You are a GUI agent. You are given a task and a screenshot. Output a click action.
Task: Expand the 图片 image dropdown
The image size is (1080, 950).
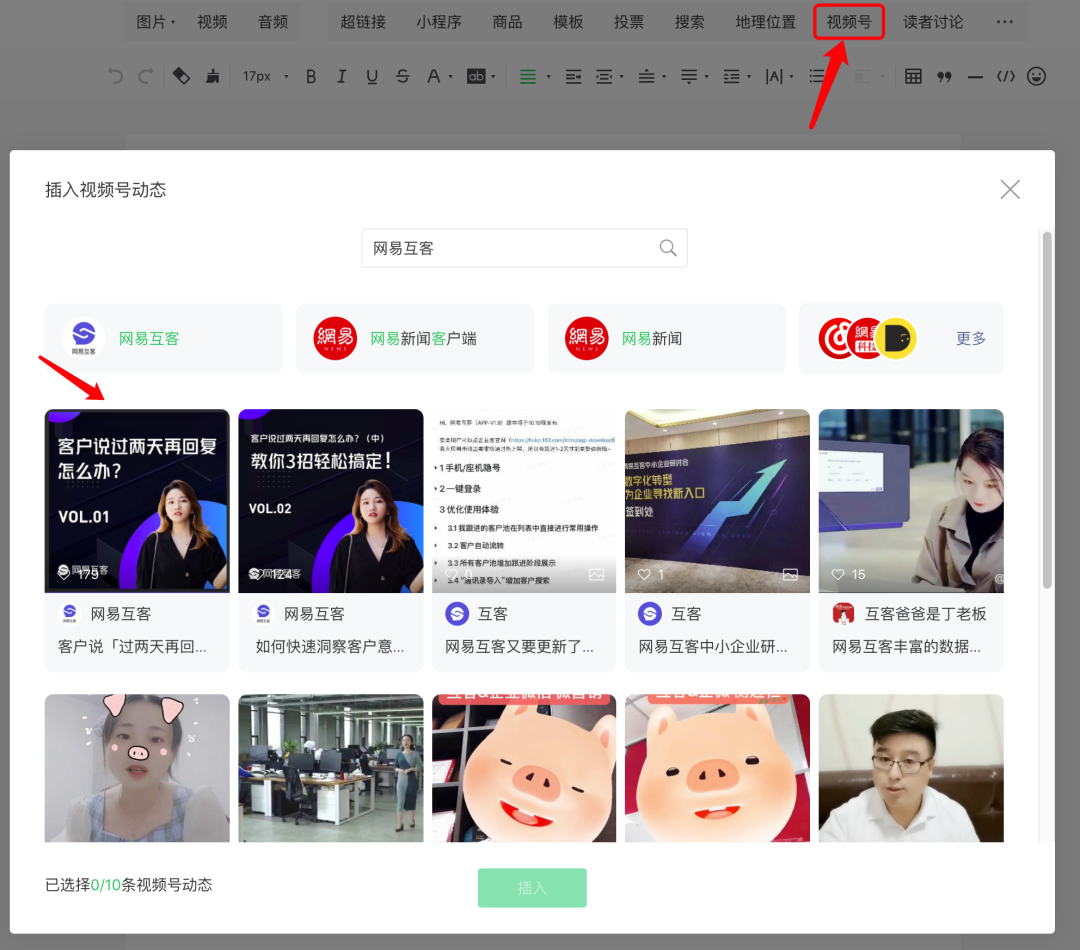[155, 22]
